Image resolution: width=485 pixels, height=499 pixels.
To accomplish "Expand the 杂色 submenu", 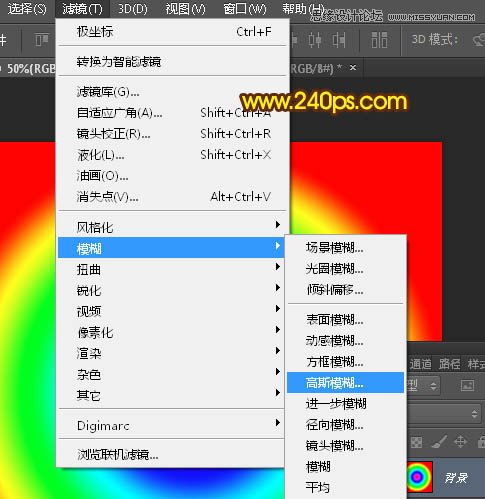I will click(x=171, y=374).
